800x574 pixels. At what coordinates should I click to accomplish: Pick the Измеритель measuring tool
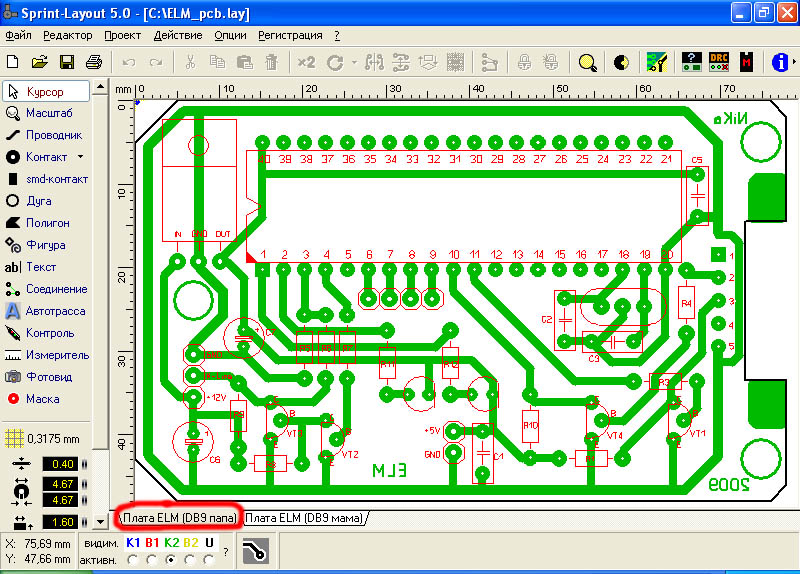(45, 355)
